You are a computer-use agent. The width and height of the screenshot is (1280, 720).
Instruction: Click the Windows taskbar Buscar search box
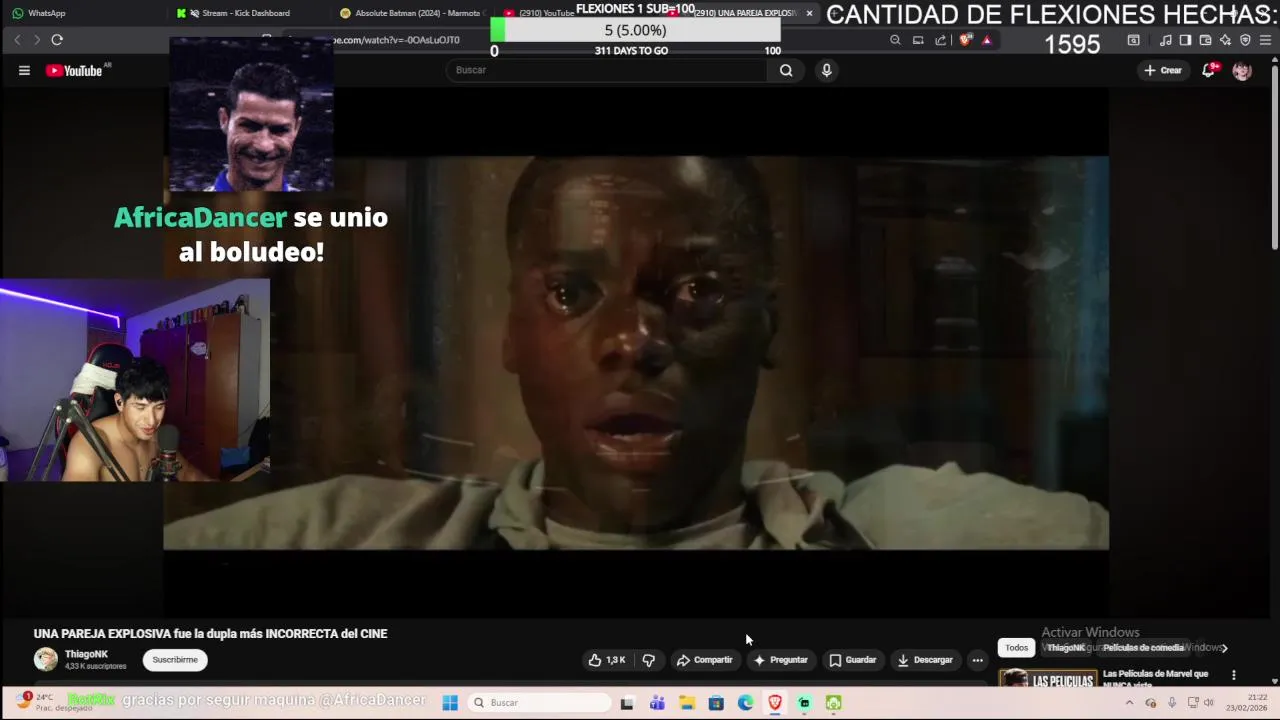pos(538,703)
